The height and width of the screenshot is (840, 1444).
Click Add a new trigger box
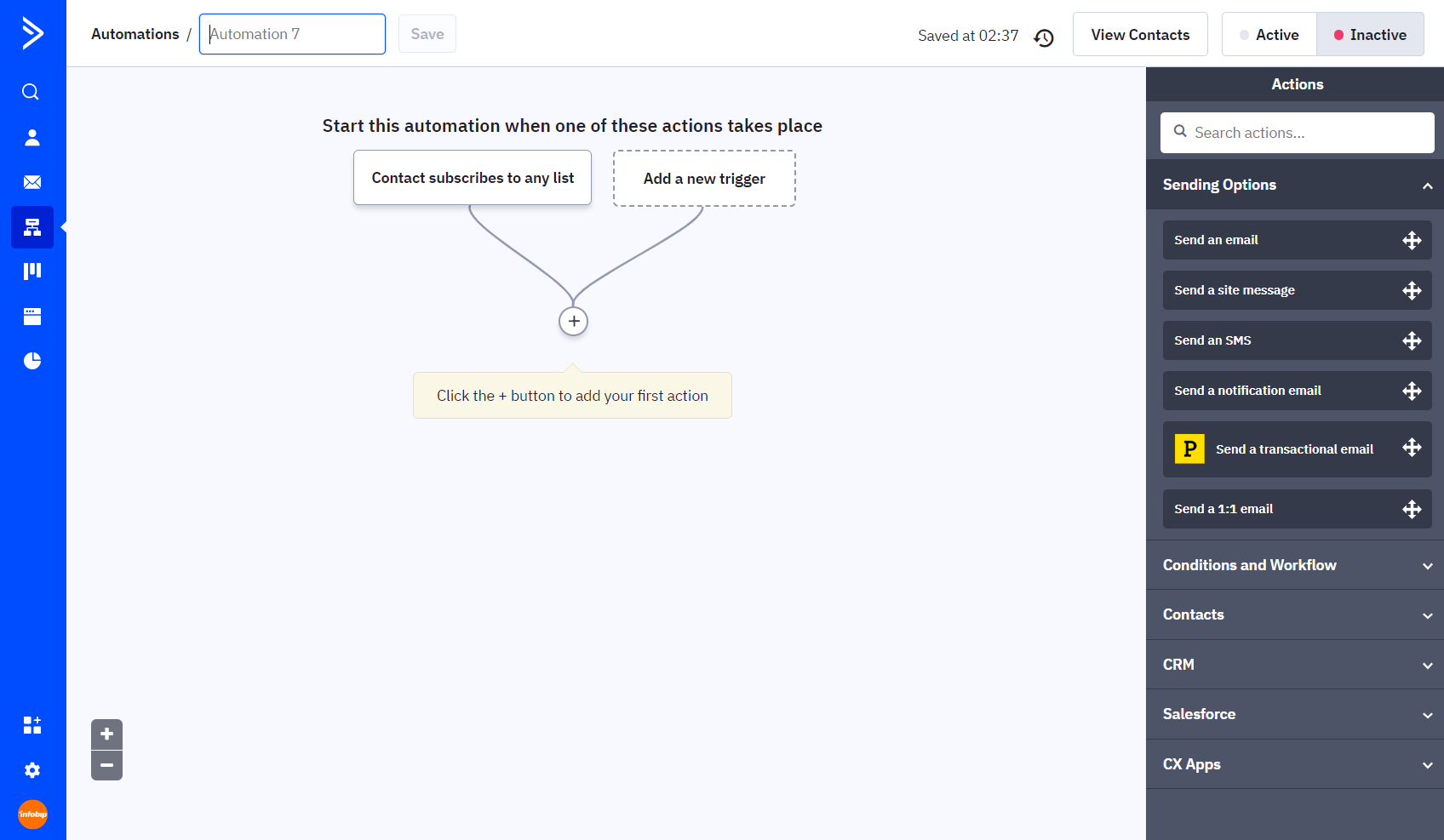[x=704, y=179]
